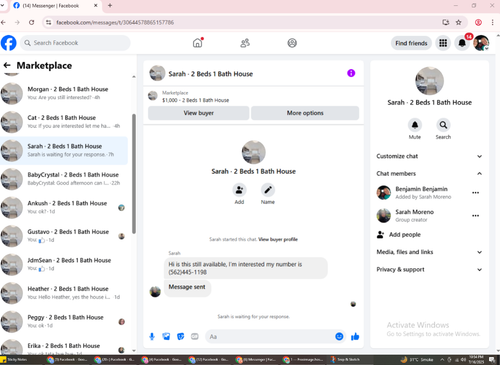Open the Friends icon in top navigation

pyautogui.click(x=245, y=43)
